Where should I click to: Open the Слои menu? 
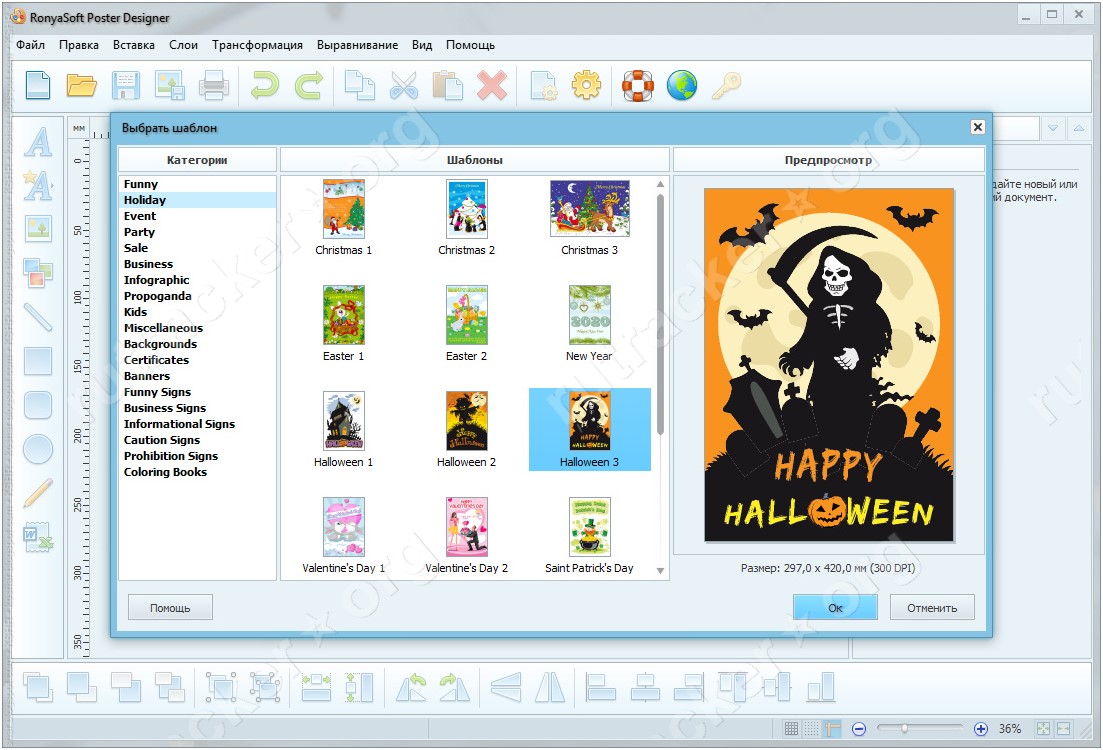[184, 45]
